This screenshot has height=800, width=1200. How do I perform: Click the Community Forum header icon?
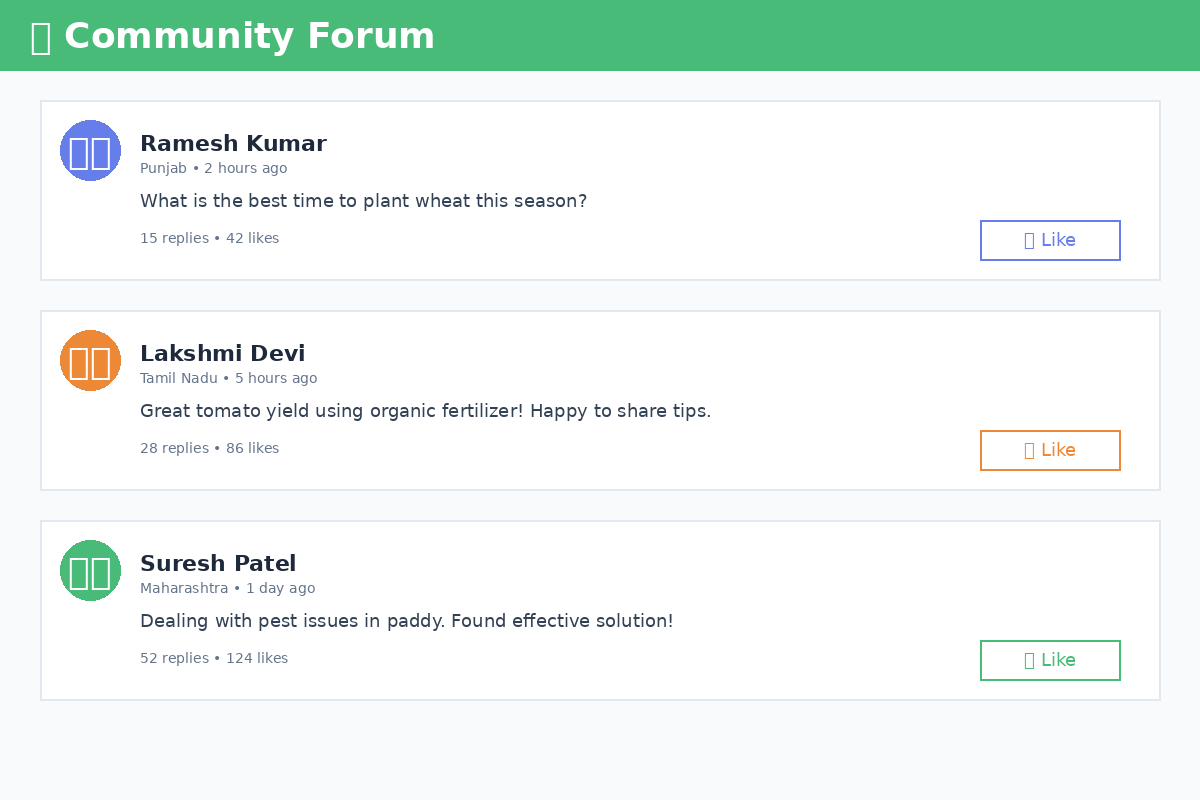tap(40, 37)
